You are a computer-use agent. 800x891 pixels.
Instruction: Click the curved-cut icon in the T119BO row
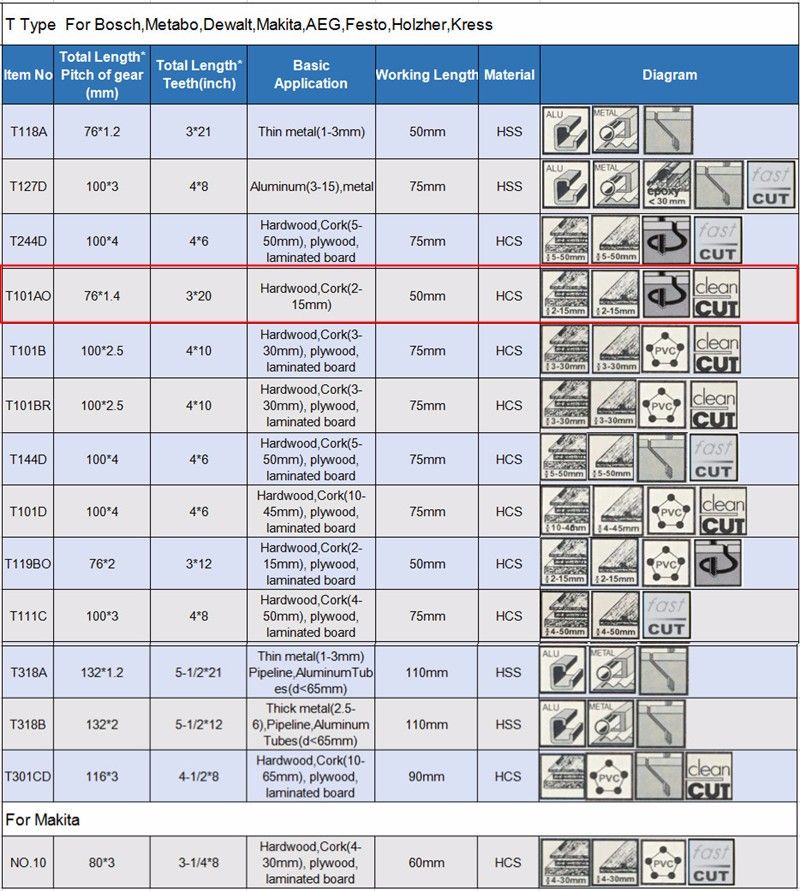click(718, 563)
